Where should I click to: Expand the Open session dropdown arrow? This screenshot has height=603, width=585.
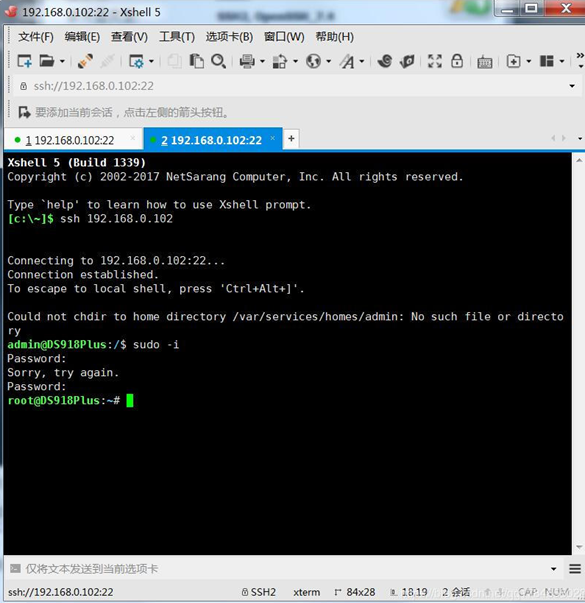pyautogui.click(x=62, y=61)
